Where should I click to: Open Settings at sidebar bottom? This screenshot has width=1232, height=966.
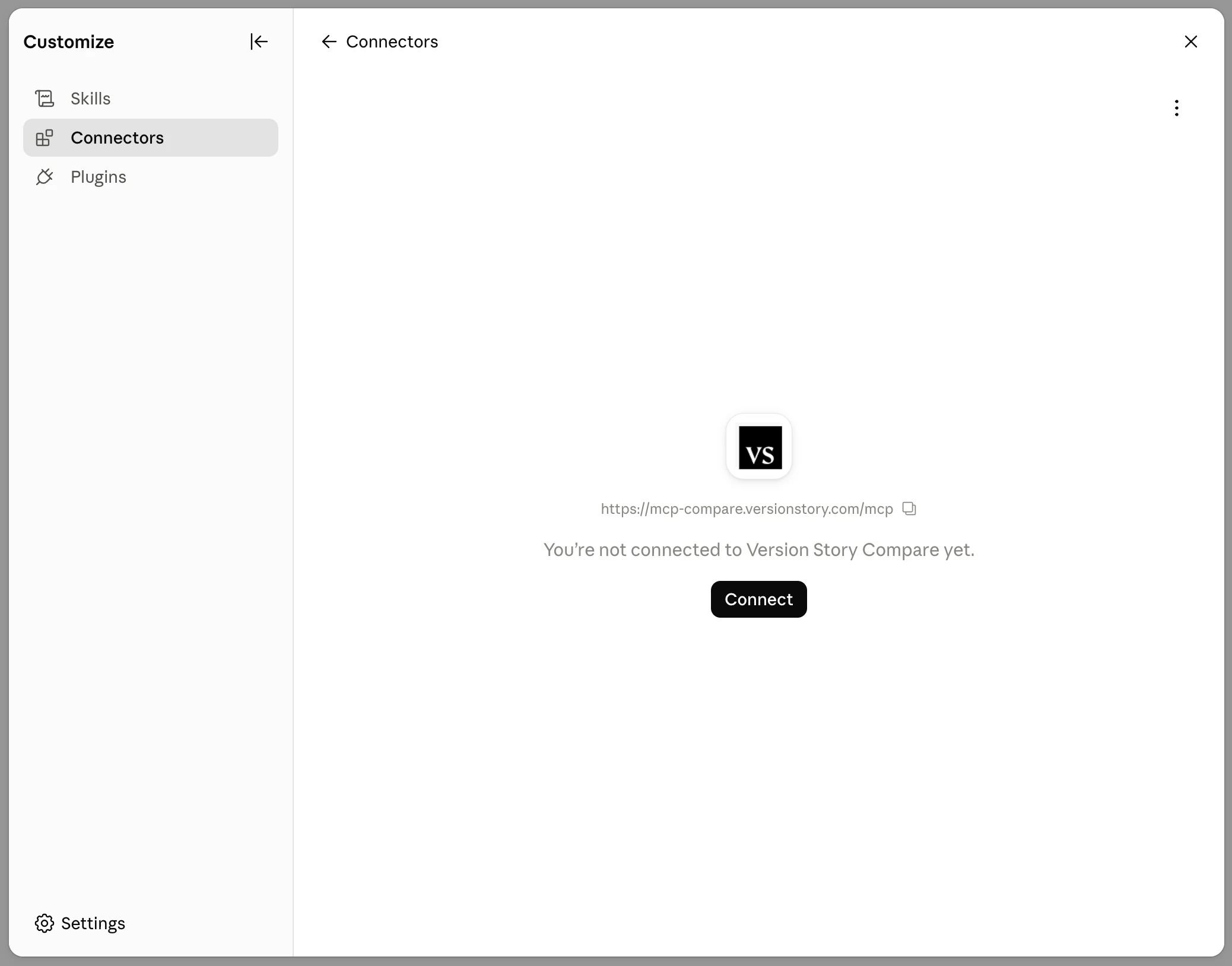(x=80, y=923)
